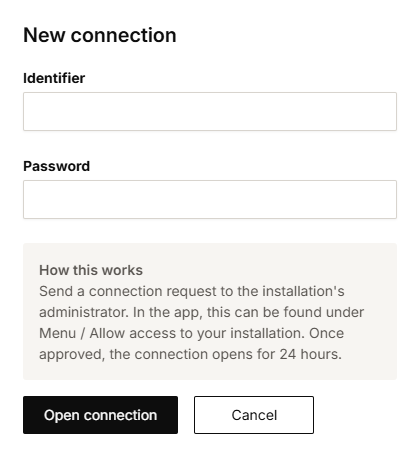Click the How this works title

pos(91,270)
